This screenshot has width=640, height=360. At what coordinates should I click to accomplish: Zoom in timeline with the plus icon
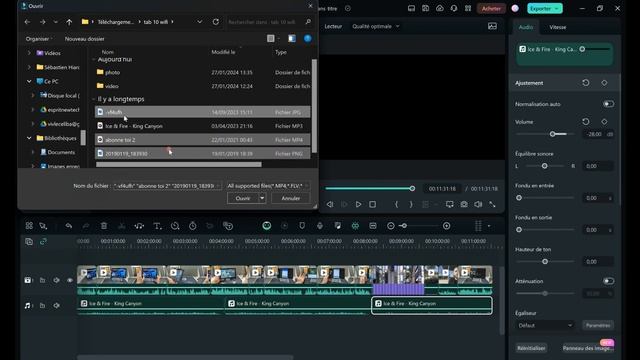447,226
